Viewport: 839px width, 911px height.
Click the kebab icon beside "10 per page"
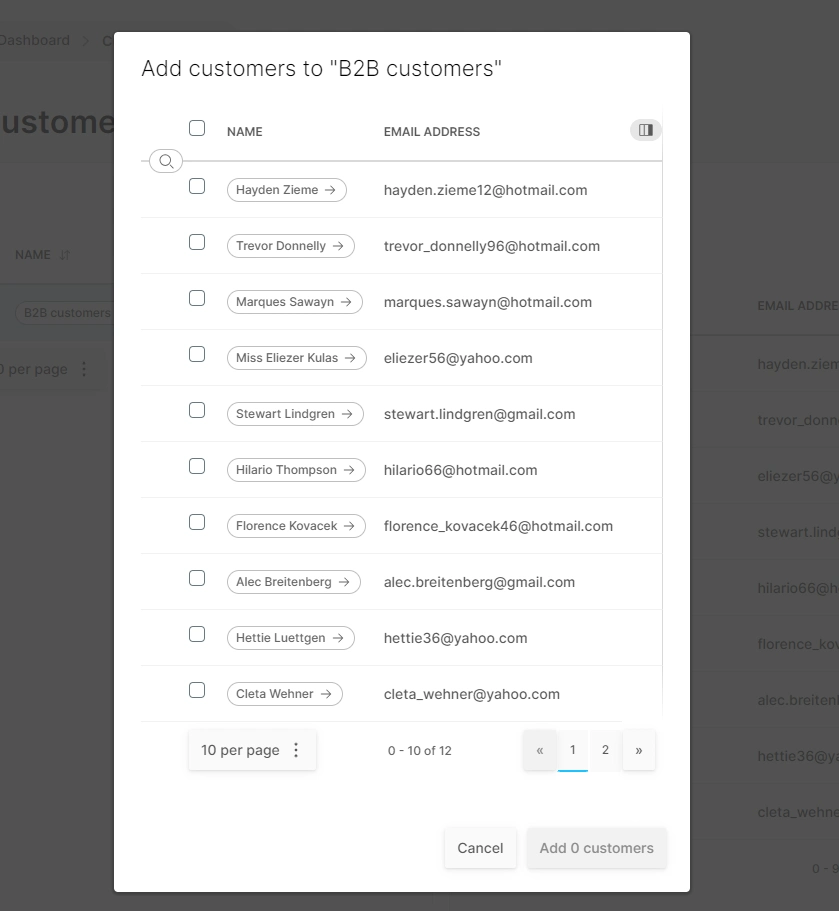click(296, 750)
